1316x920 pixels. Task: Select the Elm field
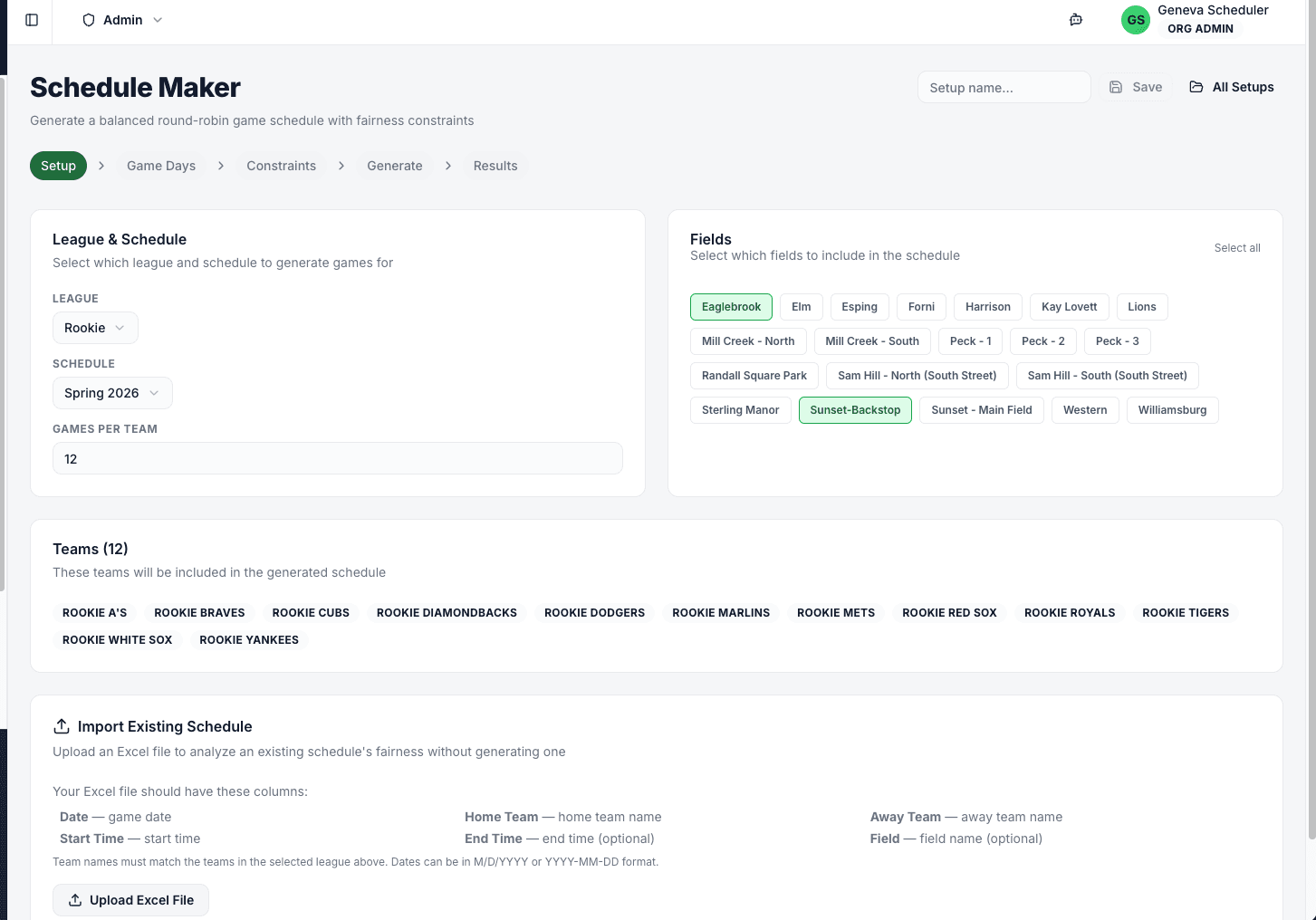[801, 307]
